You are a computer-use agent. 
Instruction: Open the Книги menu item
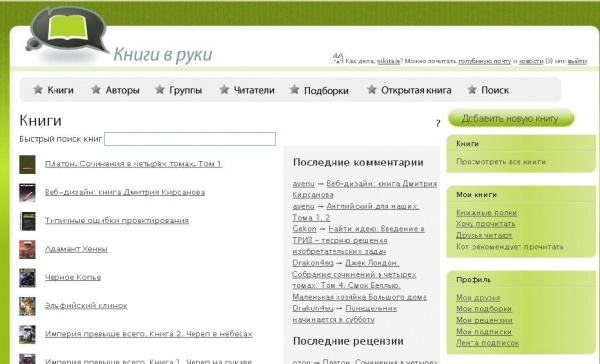pos(53,90)
